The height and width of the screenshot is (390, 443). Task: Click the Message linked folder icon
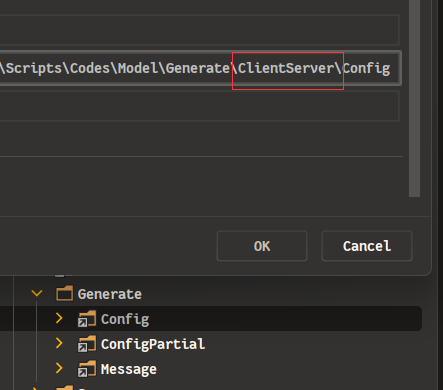tap(87, 369)
